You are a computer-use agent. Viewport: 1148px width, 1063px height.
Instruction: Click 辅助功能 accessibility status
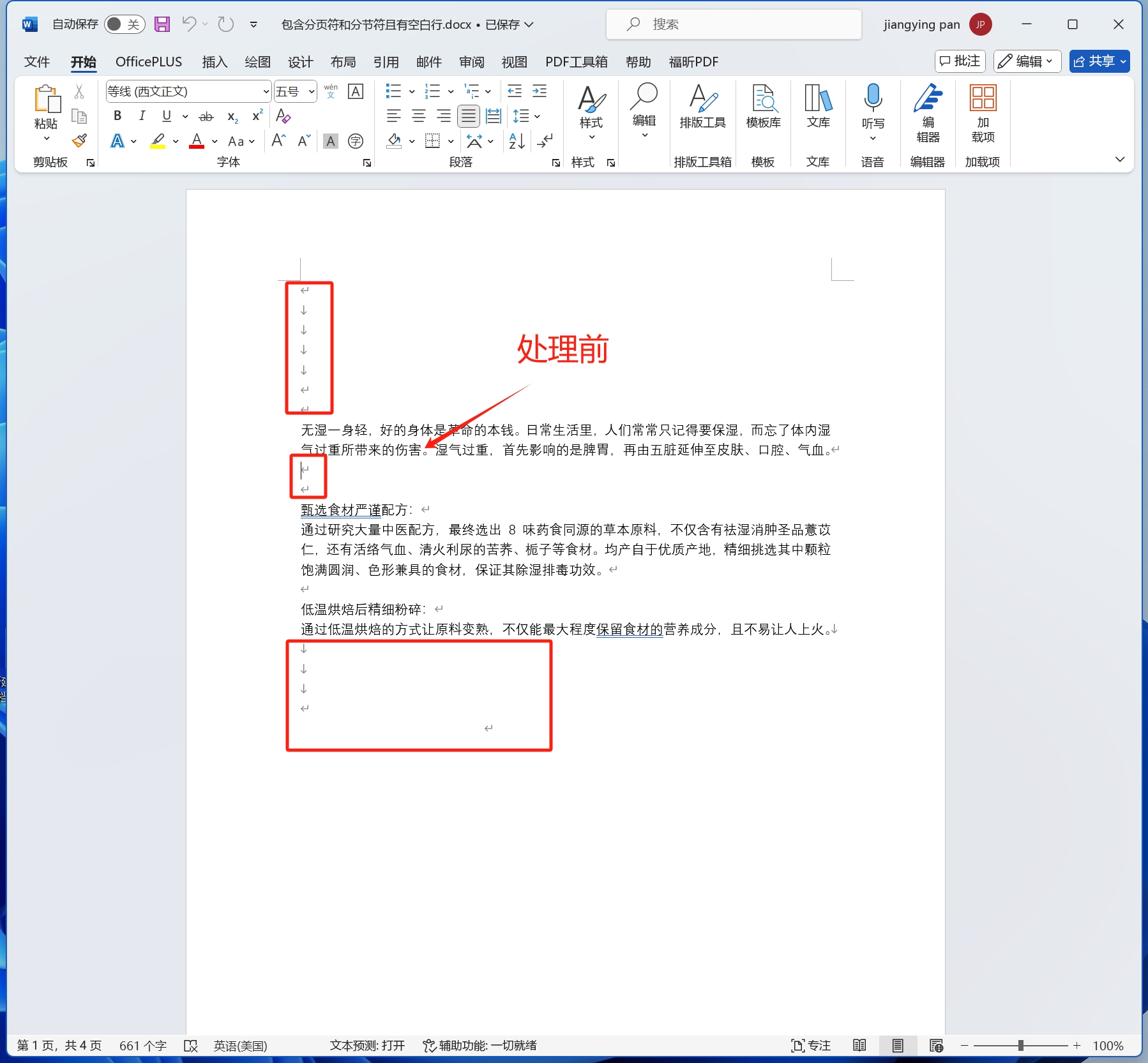click(480, 1046)
